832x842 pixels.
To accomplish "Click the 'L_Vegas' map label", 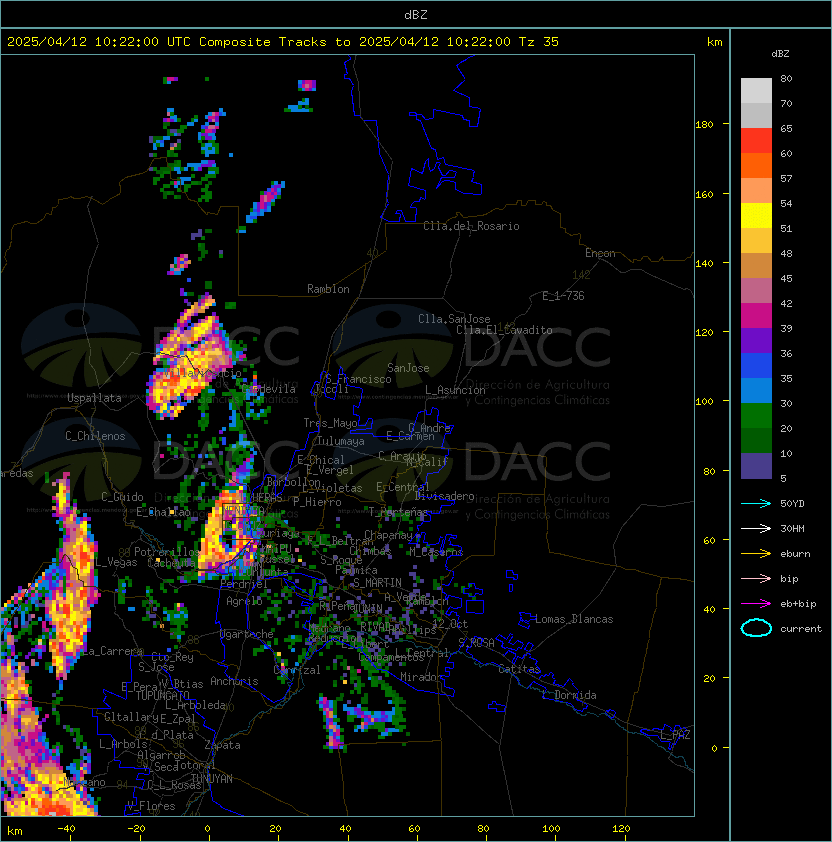I will [116, 562].
